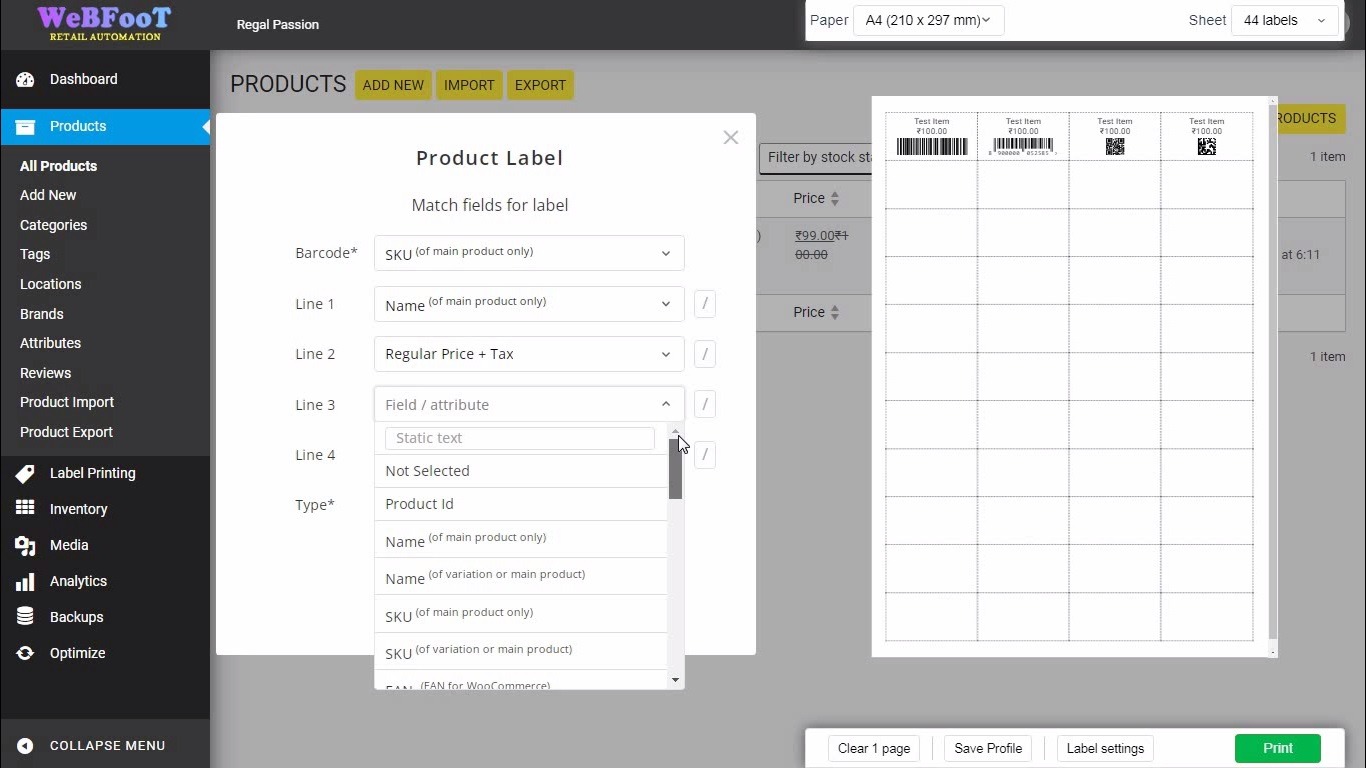The height and width of the screenshot is (768, 1366).
Task: Click the Backups database icon
Action: [x=25, y=617]
